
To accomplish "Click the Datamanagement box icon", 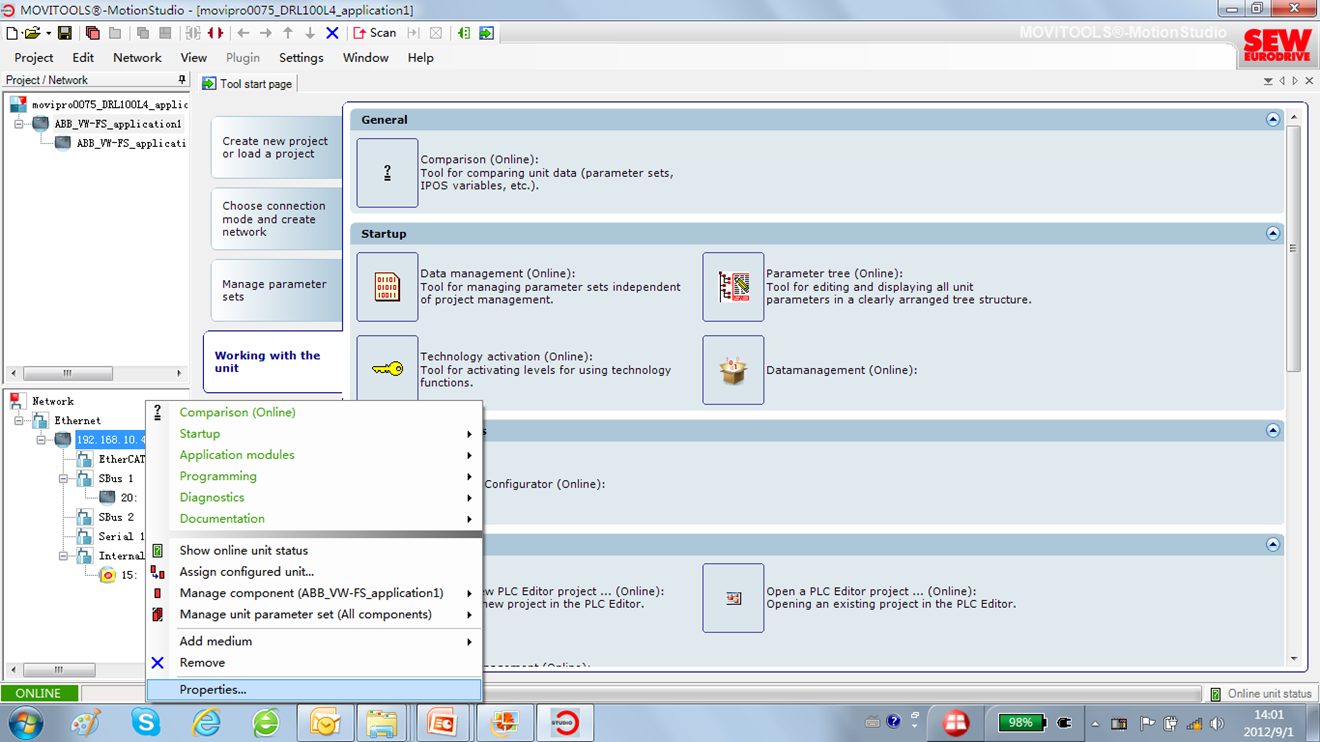I will coord(733,370).
